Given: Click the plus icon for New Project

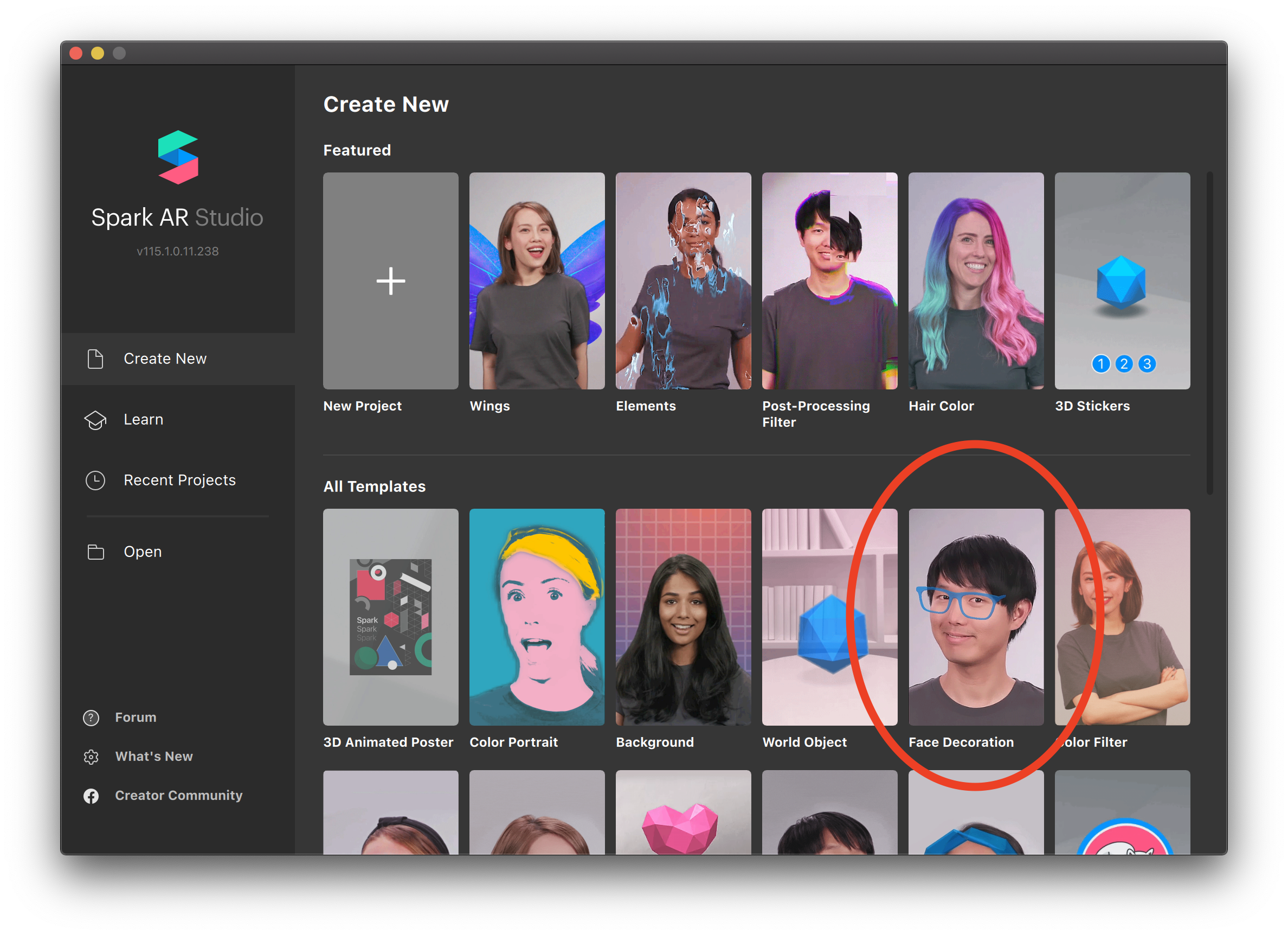Looking at the screenshot, I should tap(391, 281).
